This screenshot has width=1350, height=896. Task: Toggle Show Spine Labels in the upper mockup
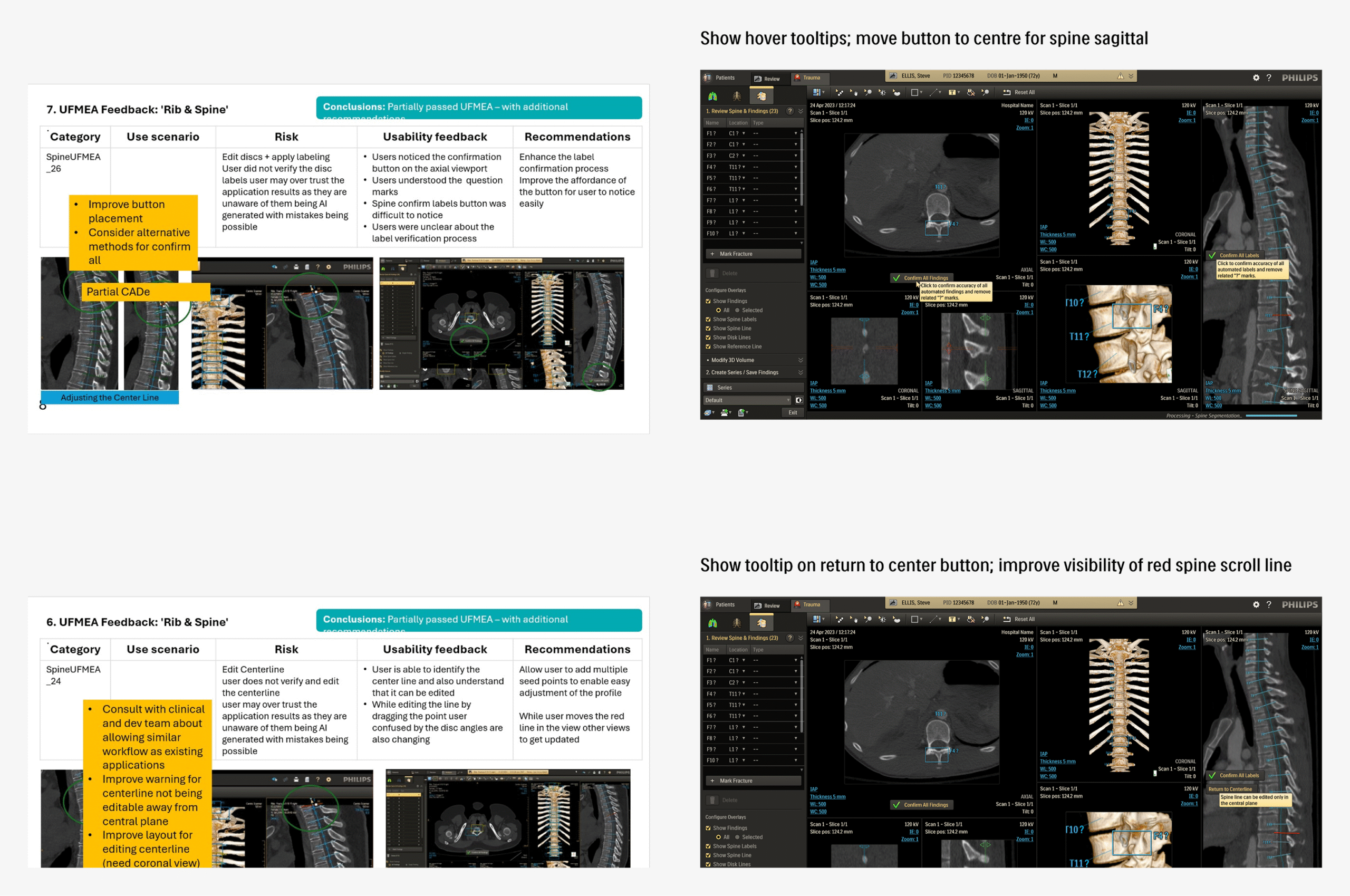(708, 320)
